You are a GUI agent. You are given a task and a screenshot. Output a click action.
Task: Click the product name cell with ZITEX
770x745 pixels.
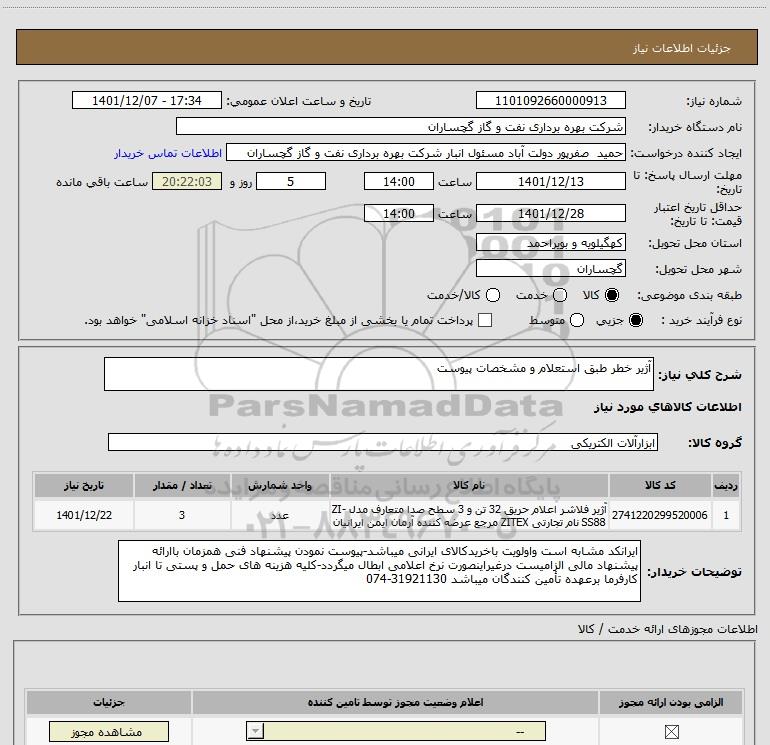(468, 515)
